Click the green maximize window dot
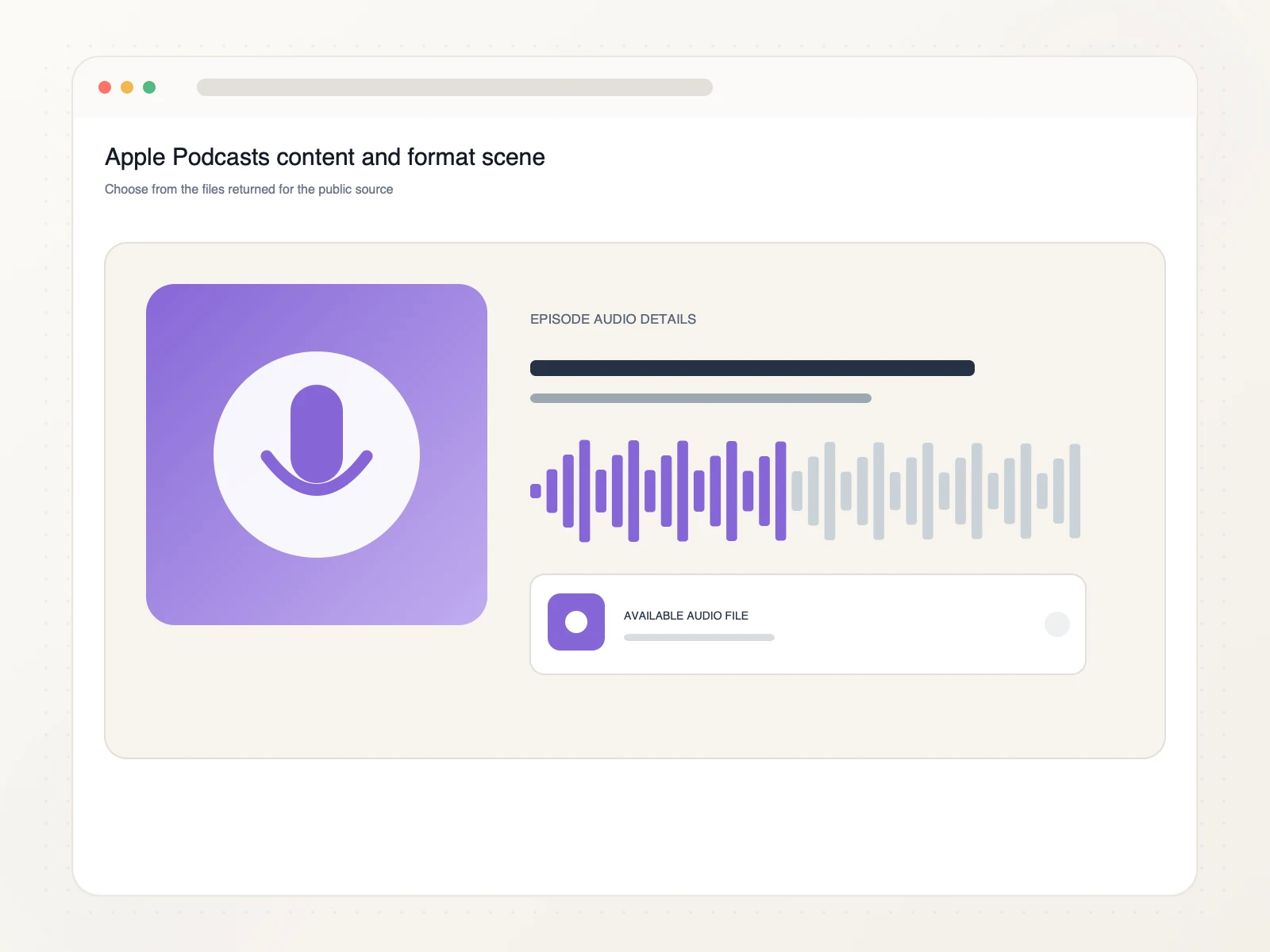Screen dimensions: 1270x952 click(149, 87)
